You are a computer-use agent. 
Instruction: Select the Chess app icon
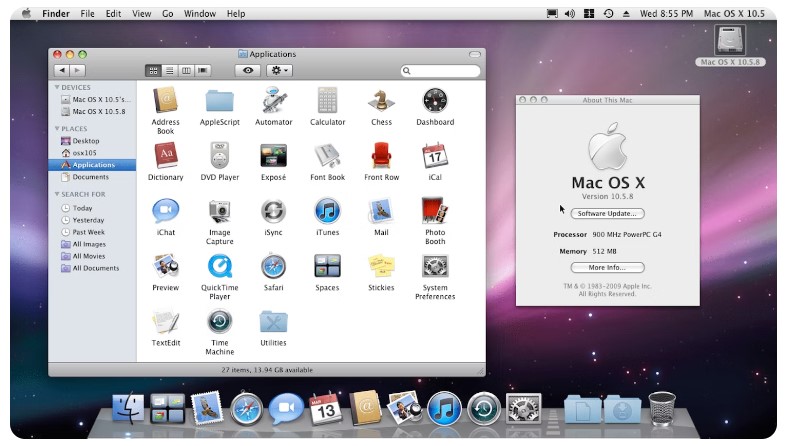coord(381,100)
